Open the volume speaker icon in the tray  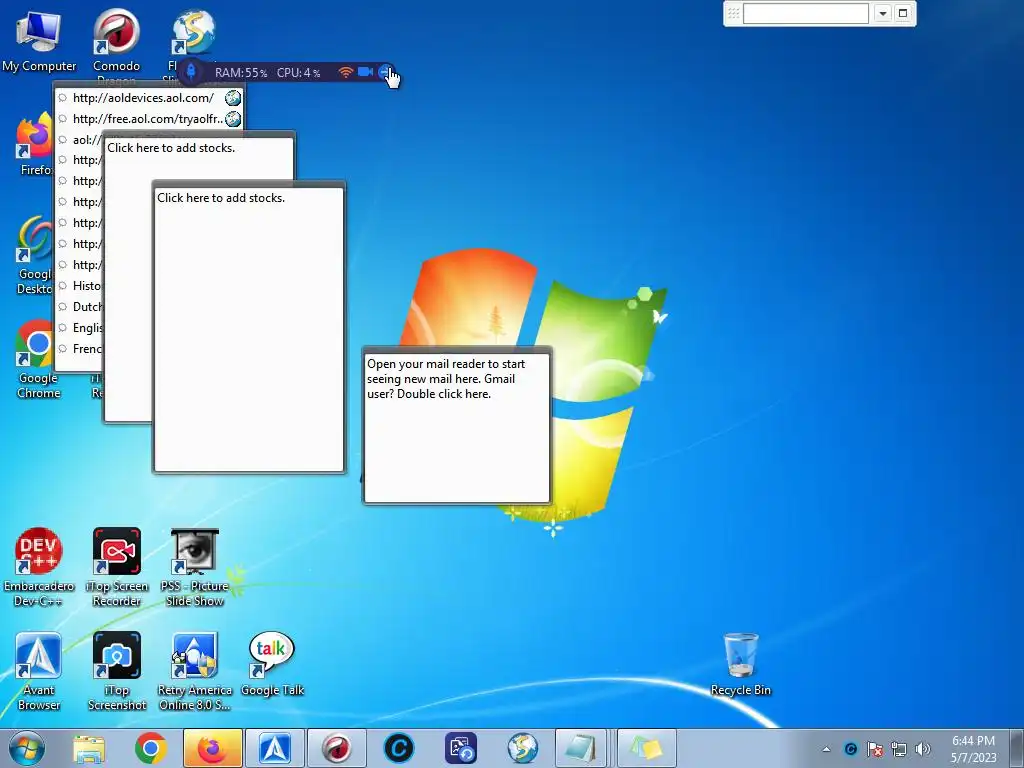(923, 749)
